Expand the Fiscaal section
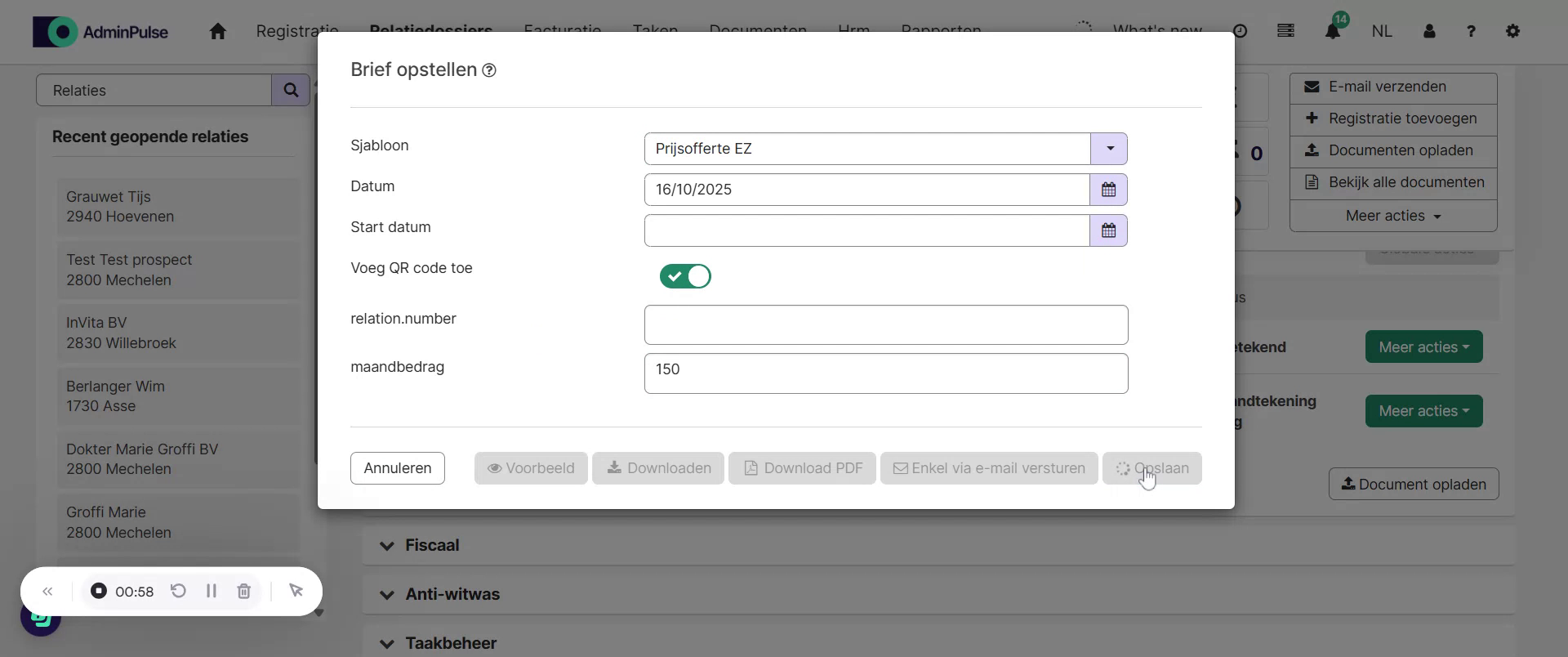This screenshot has width=1568, height=657. pyautogui.click(x=938, y=545)
